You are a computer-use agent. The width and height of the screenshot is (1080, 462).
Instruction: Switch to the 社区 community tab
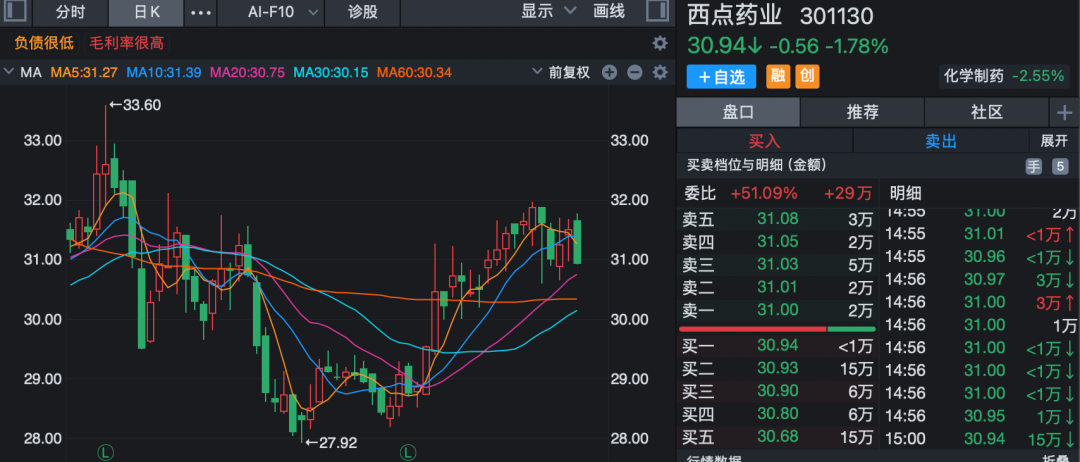point(986,112)
